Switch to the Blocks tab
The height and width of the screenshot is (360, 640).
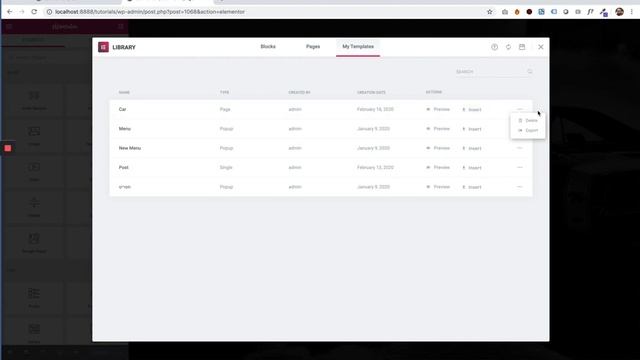(268, 47)
